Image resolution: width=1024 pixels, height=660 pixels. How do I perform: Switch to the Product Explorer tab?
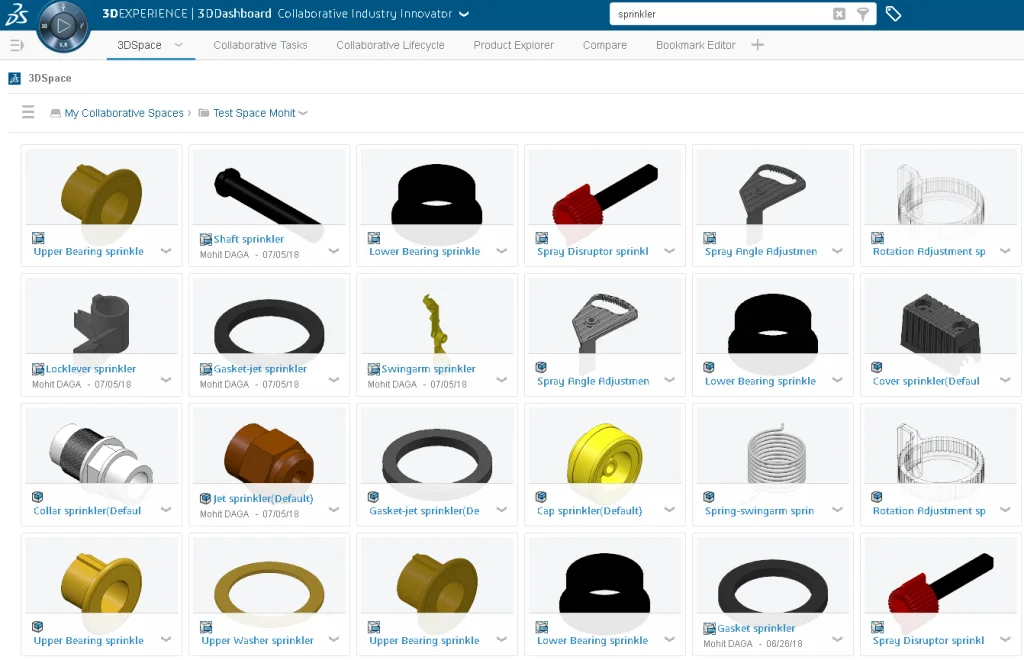point(513,45)
